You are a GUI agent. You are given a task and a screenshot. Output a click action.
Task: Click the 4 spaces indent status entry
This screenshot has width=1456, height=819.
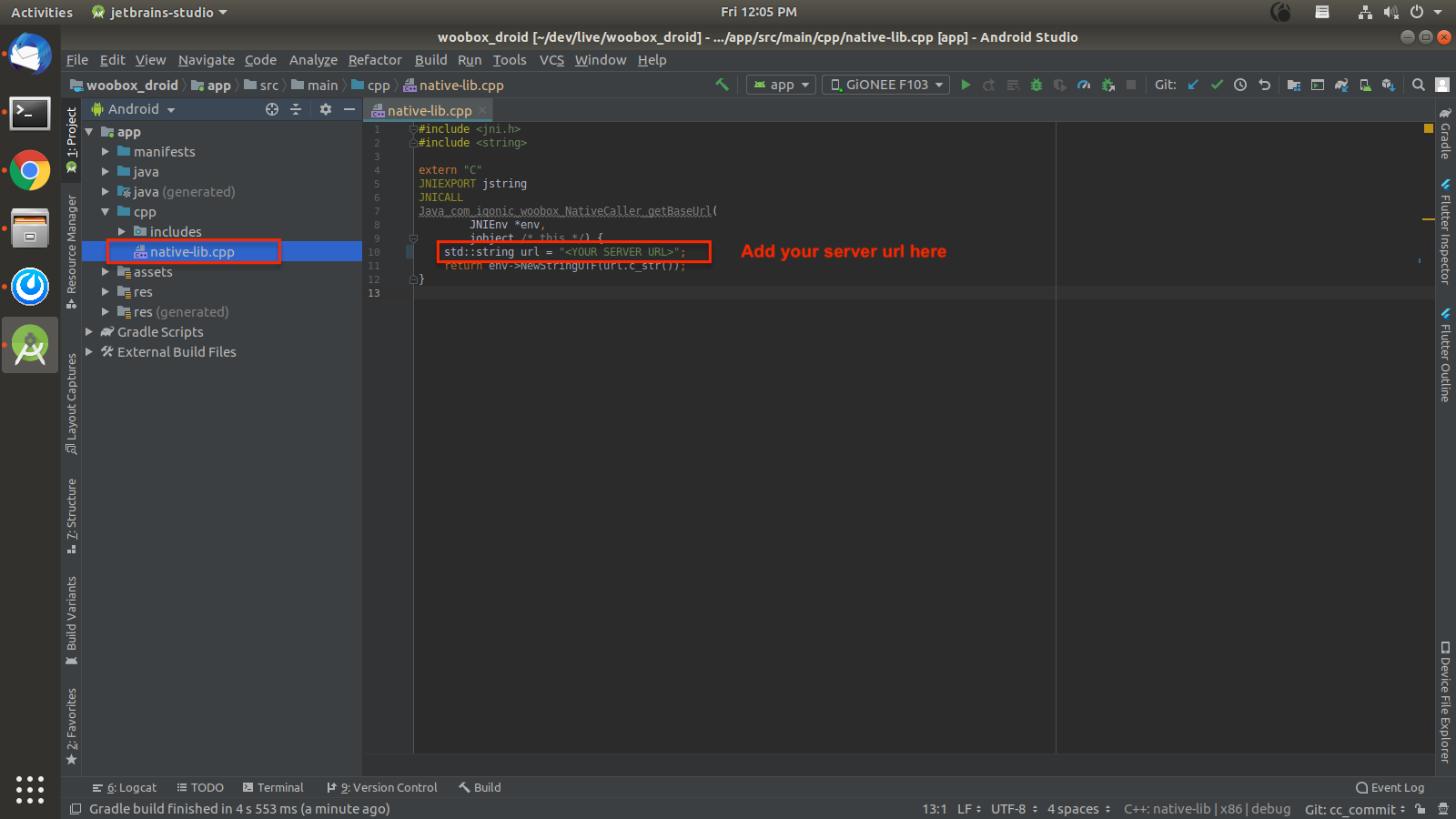pyautogui.click(x=1078, y=809)
